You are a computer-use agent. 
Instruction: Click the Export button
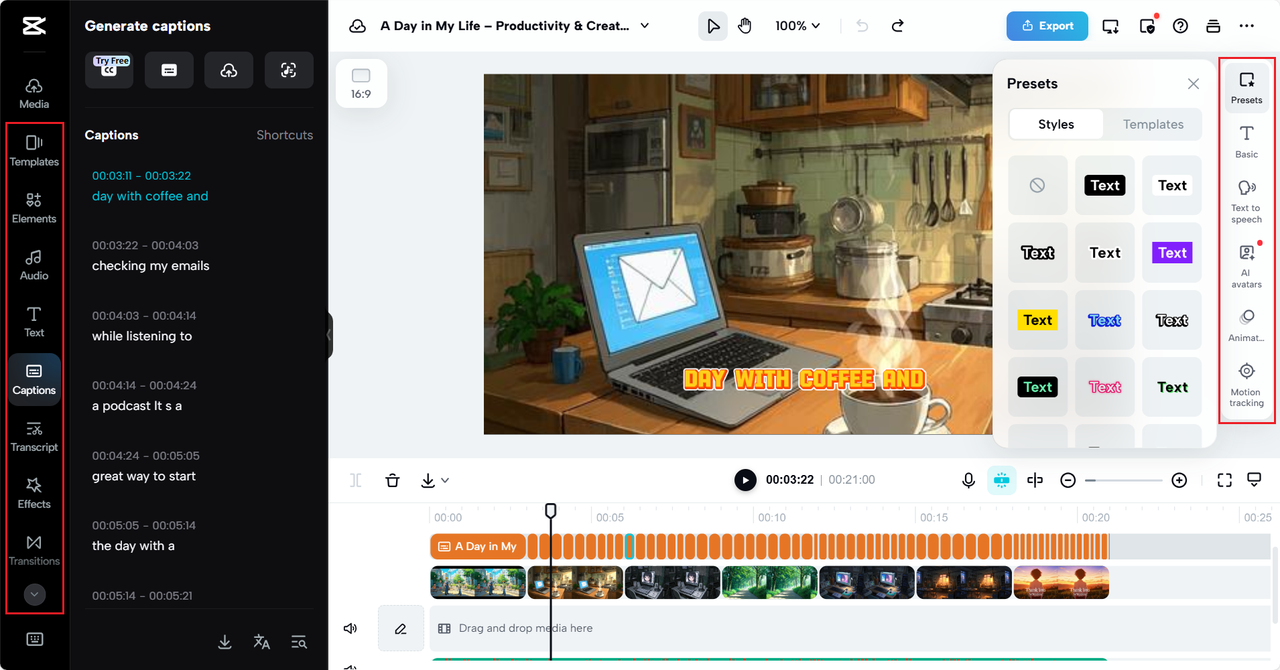(x=1047, y=25)
